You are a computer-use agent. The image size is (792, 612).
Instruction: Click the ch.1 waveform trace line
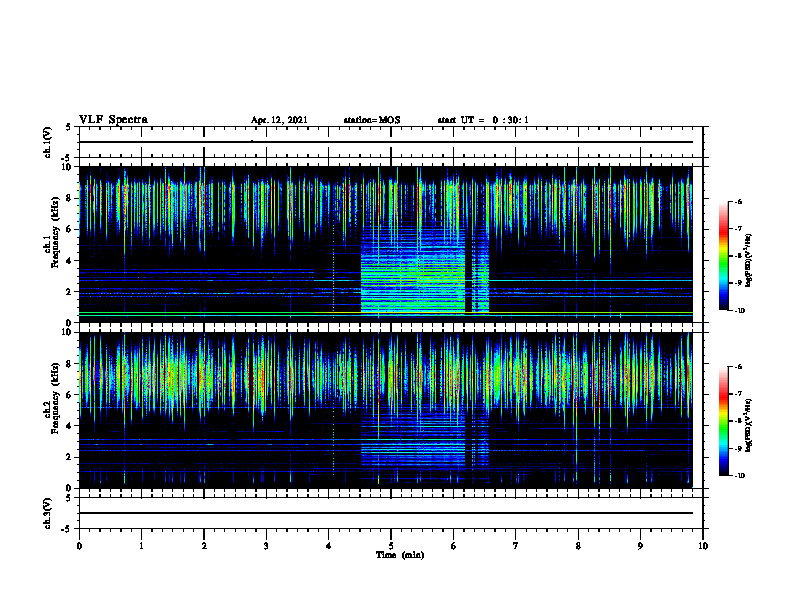click(x=386, y=142)
